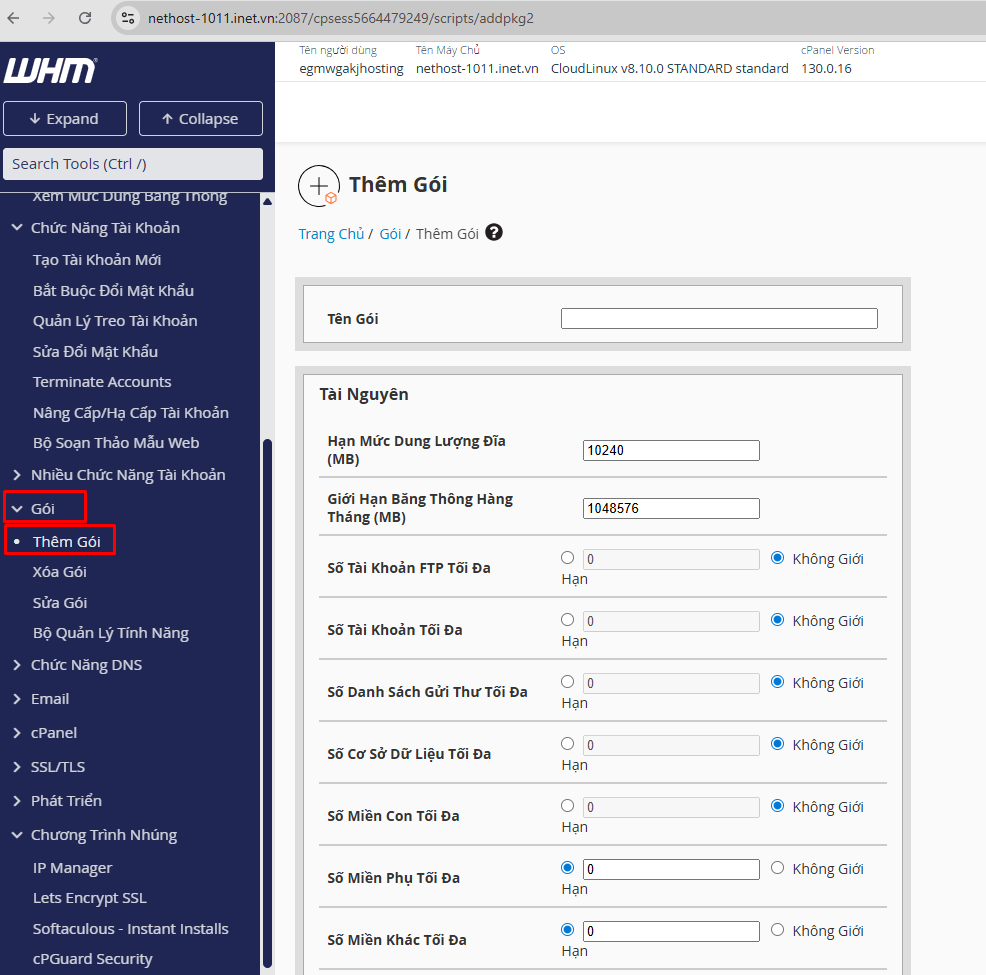
Task: Collapse the Gói section
Action: pos(17,509)
